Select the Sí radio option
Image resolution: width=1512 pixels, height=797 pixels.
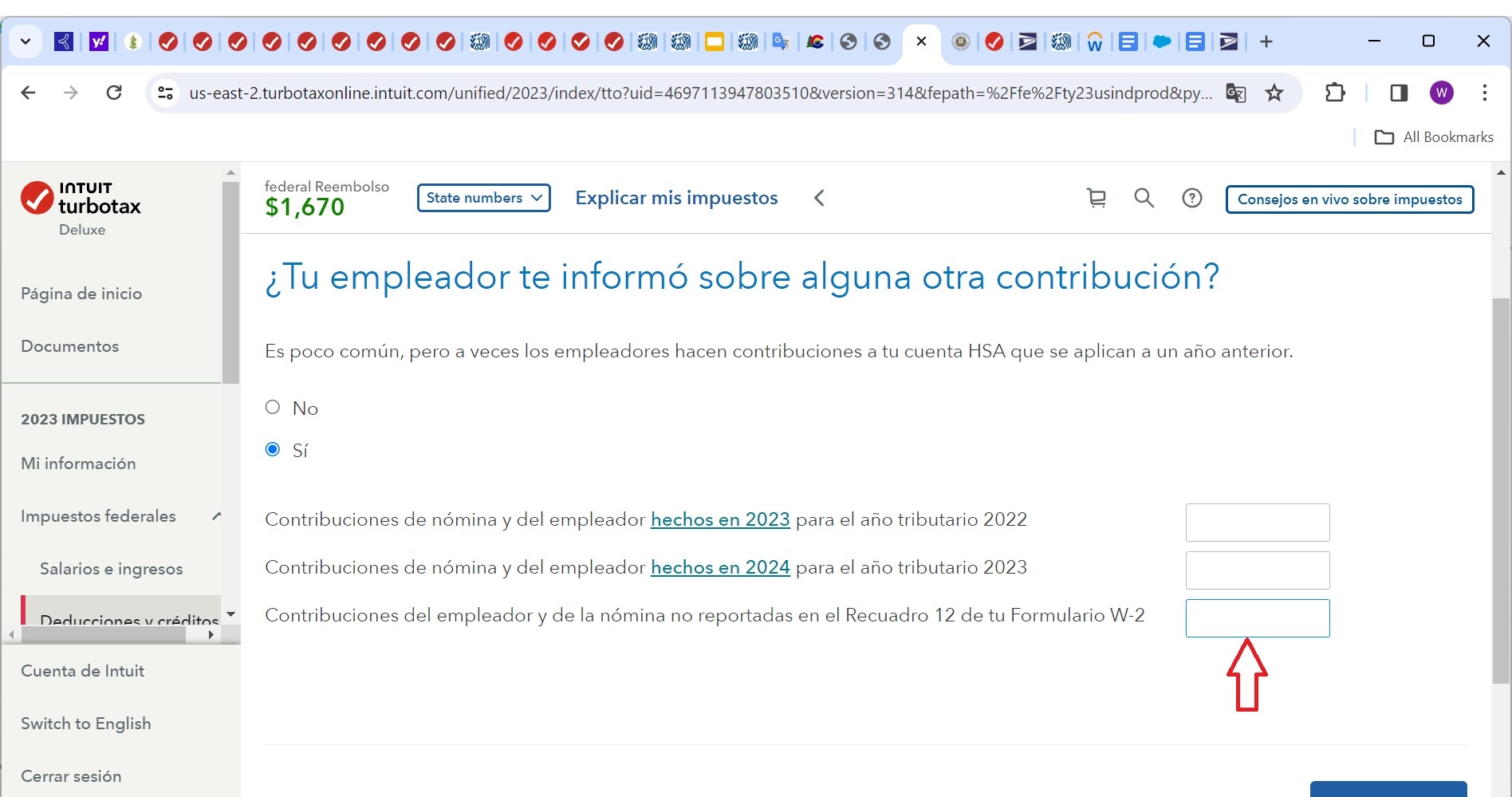[x=273, y=449]
